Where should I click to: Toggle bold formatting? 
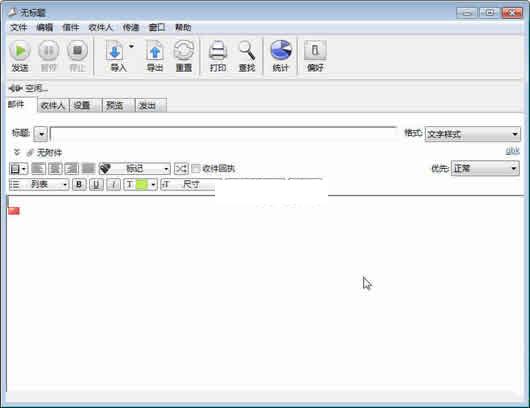click(x=79, y=185)
